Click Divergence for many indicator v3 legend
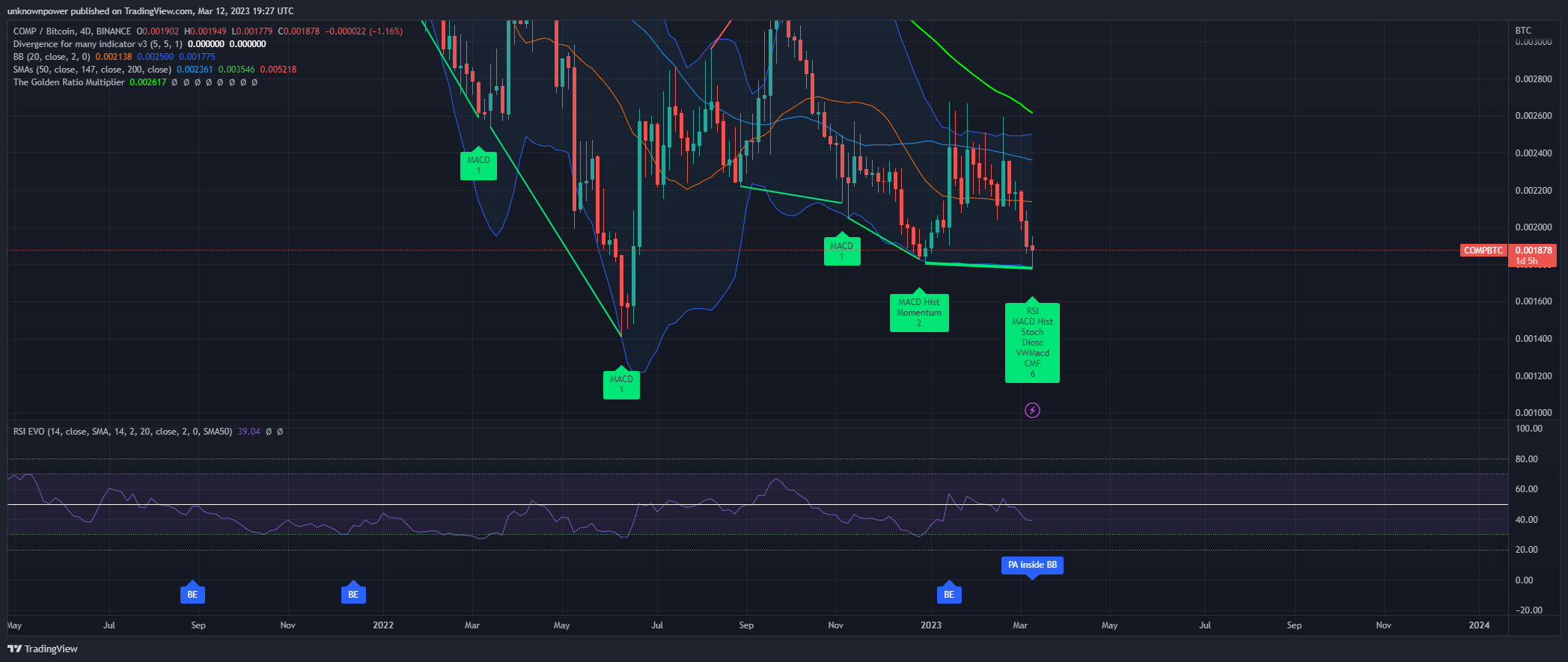Image resolution: width=1568 pixels, height=662 pixels. (97, 44)
